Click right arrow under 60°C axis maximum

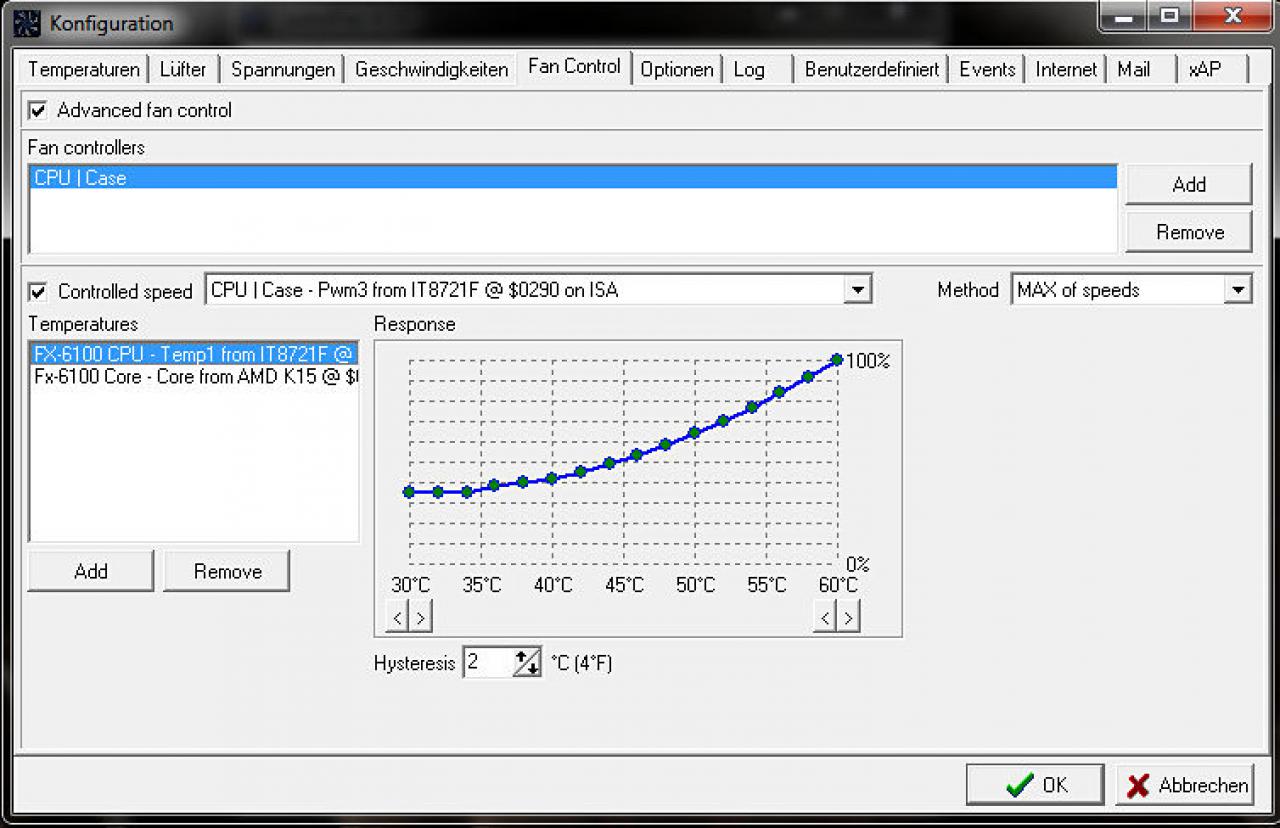click(848, 618)
